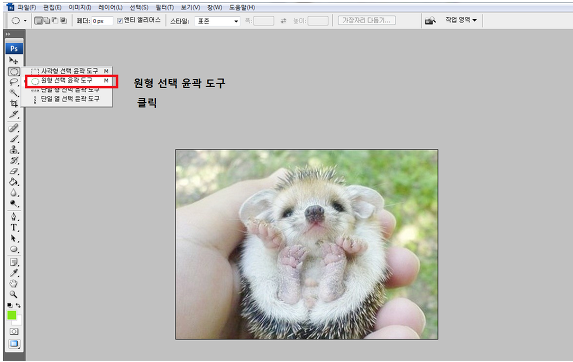Open the 작업 영역 workspace dropdown
Image resolution: width=573 pixels, height=362 pixels.
461,20
